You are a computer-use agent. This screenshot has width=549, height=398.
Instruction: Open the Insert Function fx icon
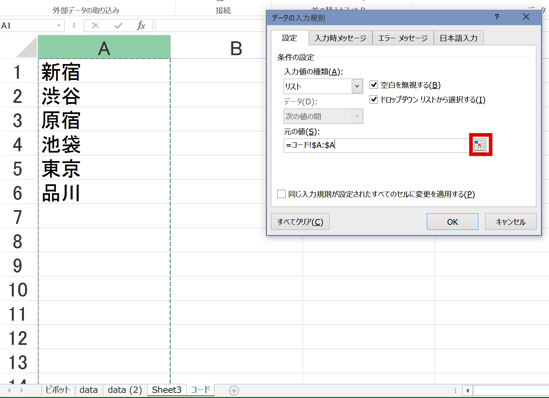click(x=141, y=26)
